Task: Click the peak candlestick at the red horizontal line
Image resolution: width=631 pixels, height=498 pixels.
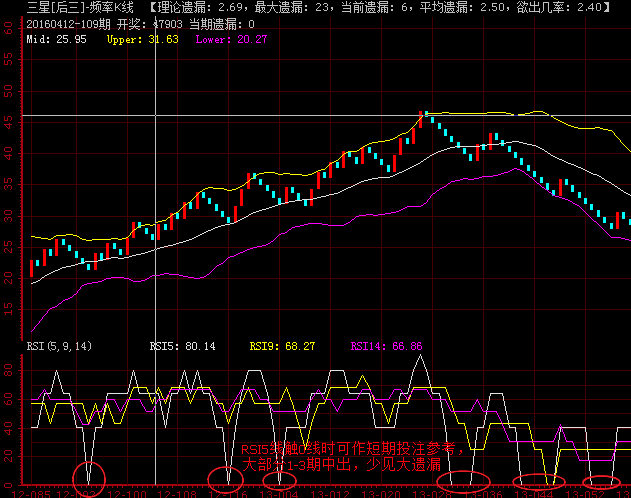Action: (x=423, y=117)
